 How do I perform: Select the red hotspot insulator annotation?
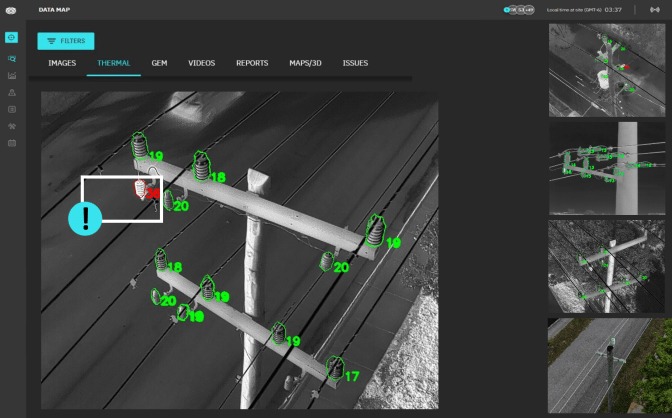pyautogui.click(x=140, y=190)
